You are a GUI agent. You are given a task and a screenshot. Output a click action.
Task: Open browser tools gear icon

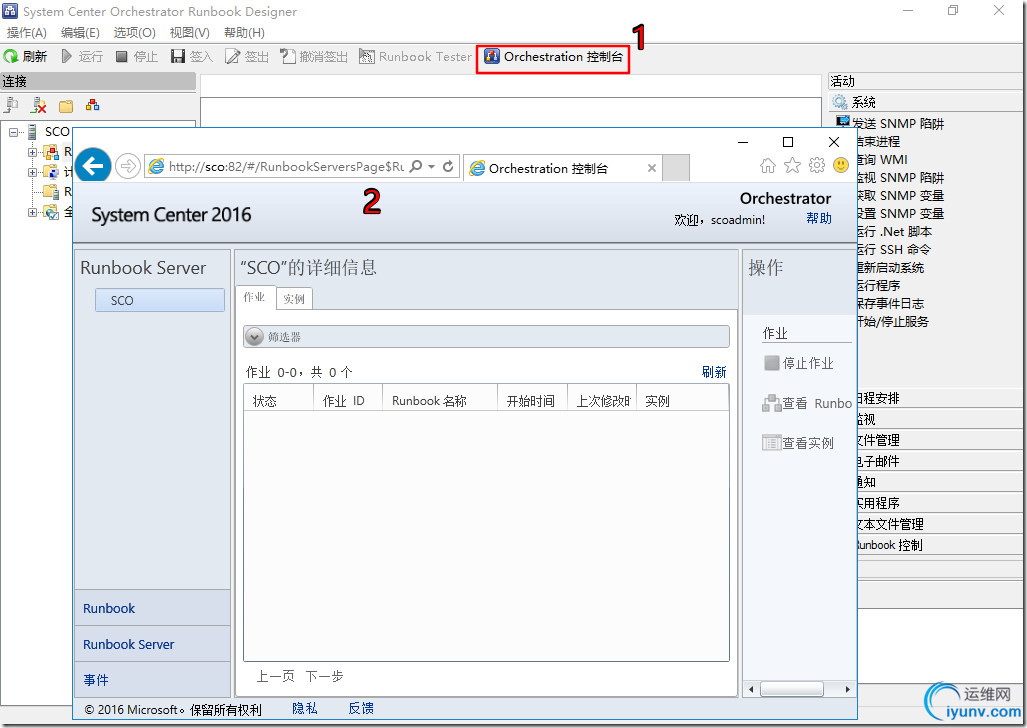coord(817,166)
